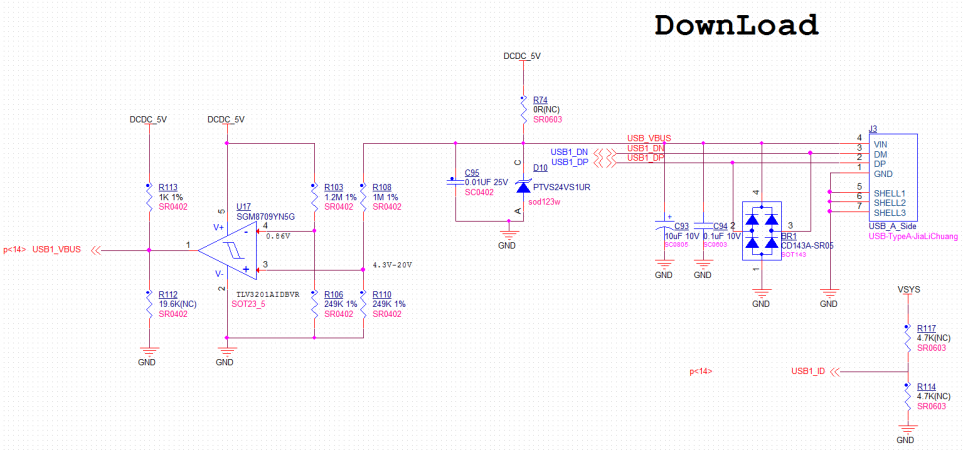Click the J3 USB connector body
Image resolution: width=963 pixels, height=450 pixels.
coord(893,178)
